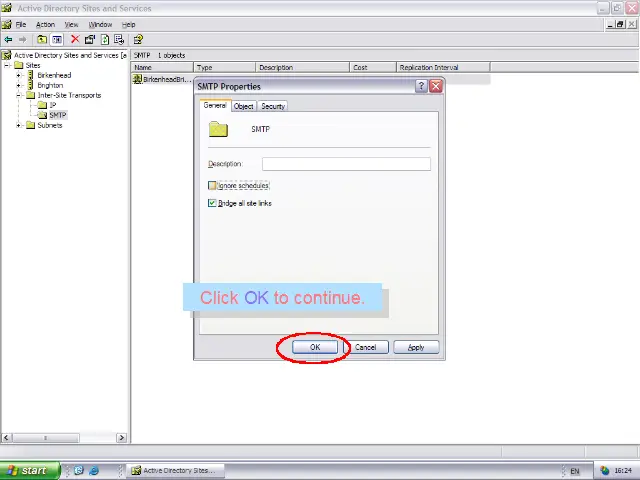The image size is (640, 480).
Task: Collapse the Inter-Site Transports node
Action: pos(19,95)
